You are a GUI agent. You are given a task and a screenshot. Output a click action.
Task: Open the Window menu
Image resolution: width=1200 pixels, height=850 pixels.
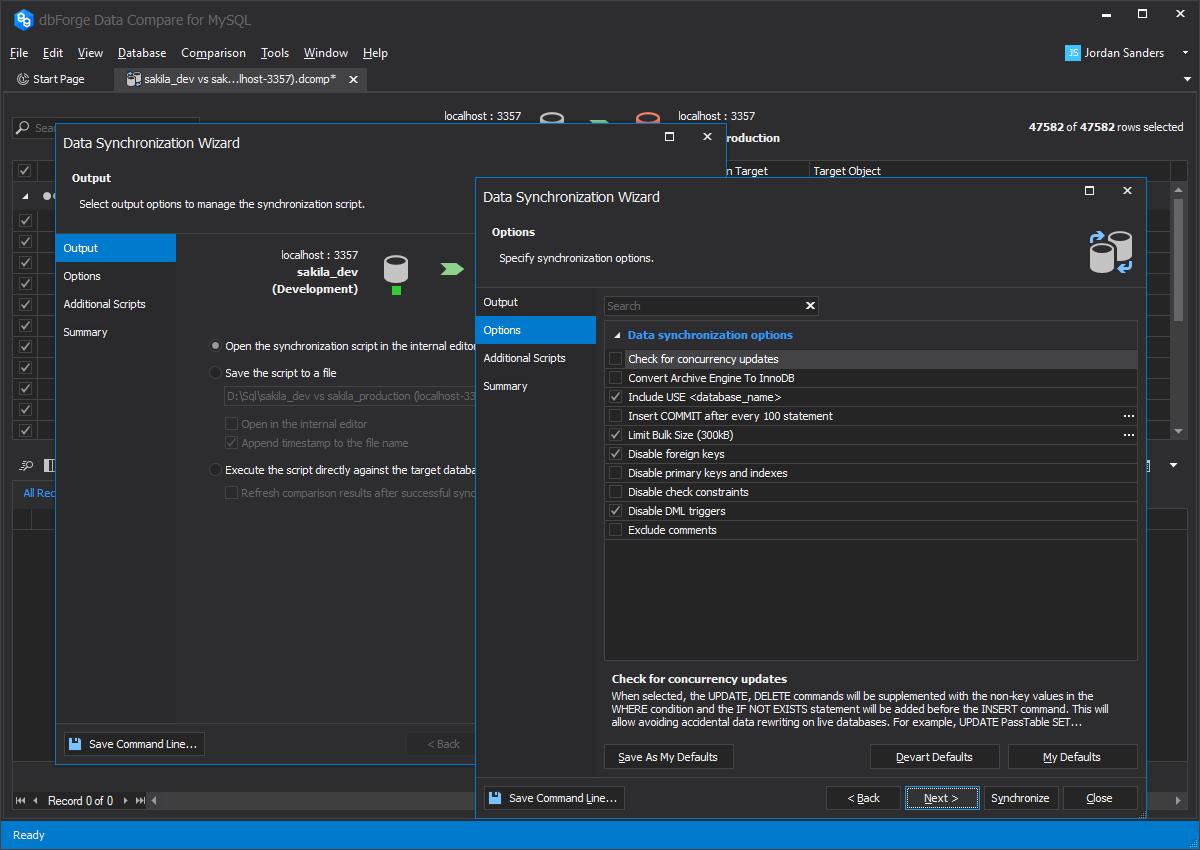[x=326, y=53]
